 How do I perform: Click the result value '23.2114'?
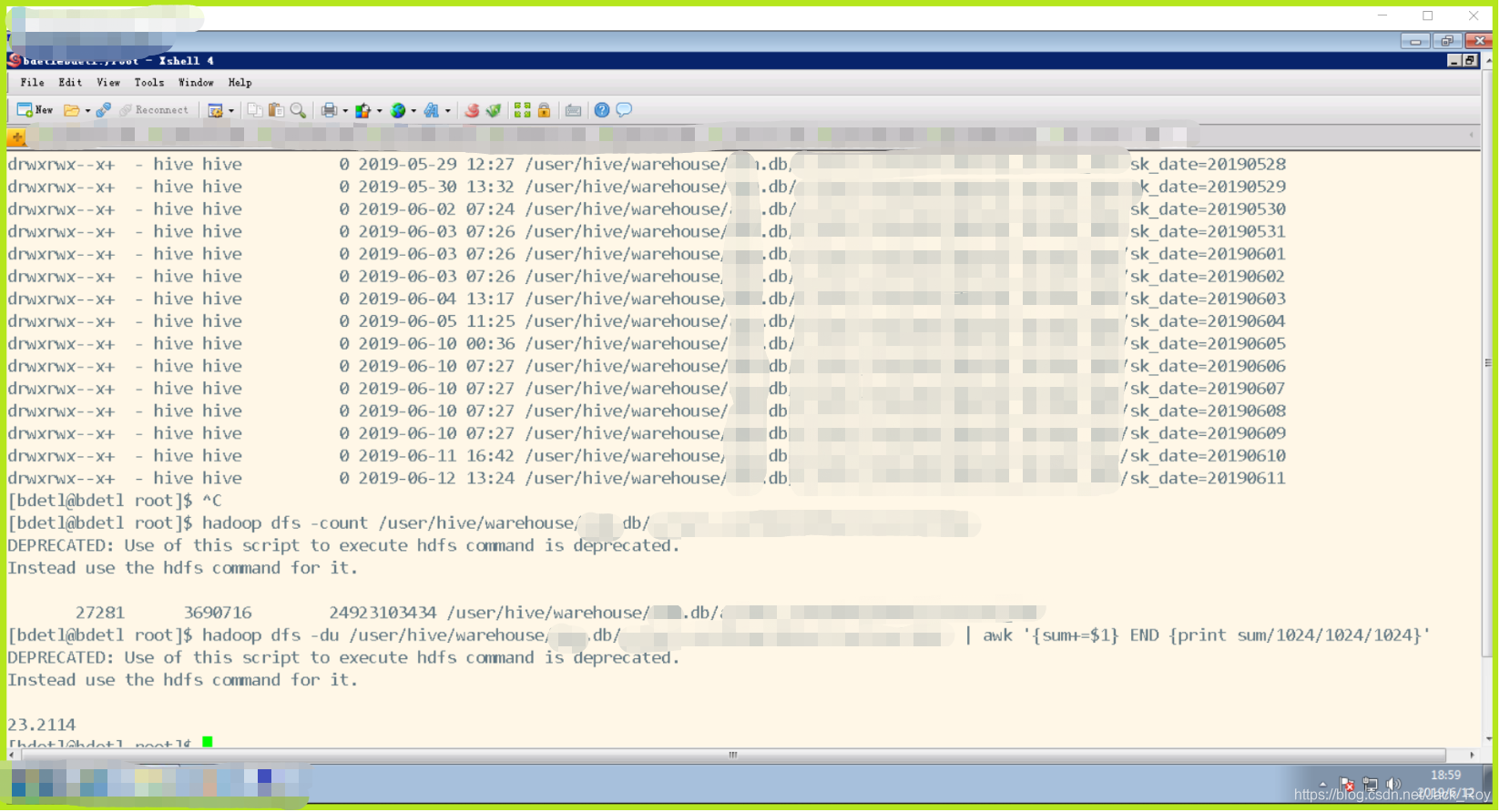click(42, 726)
